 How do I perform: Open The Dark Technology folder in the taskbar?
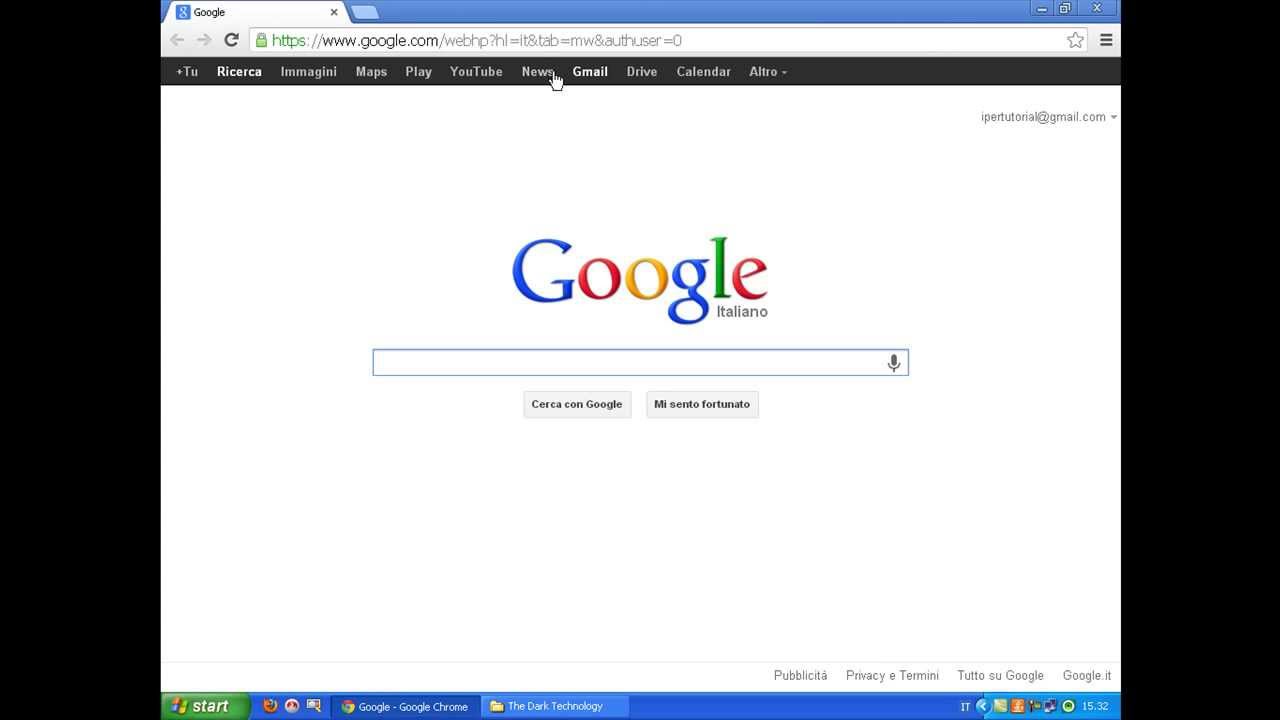(x=555, y=706)
